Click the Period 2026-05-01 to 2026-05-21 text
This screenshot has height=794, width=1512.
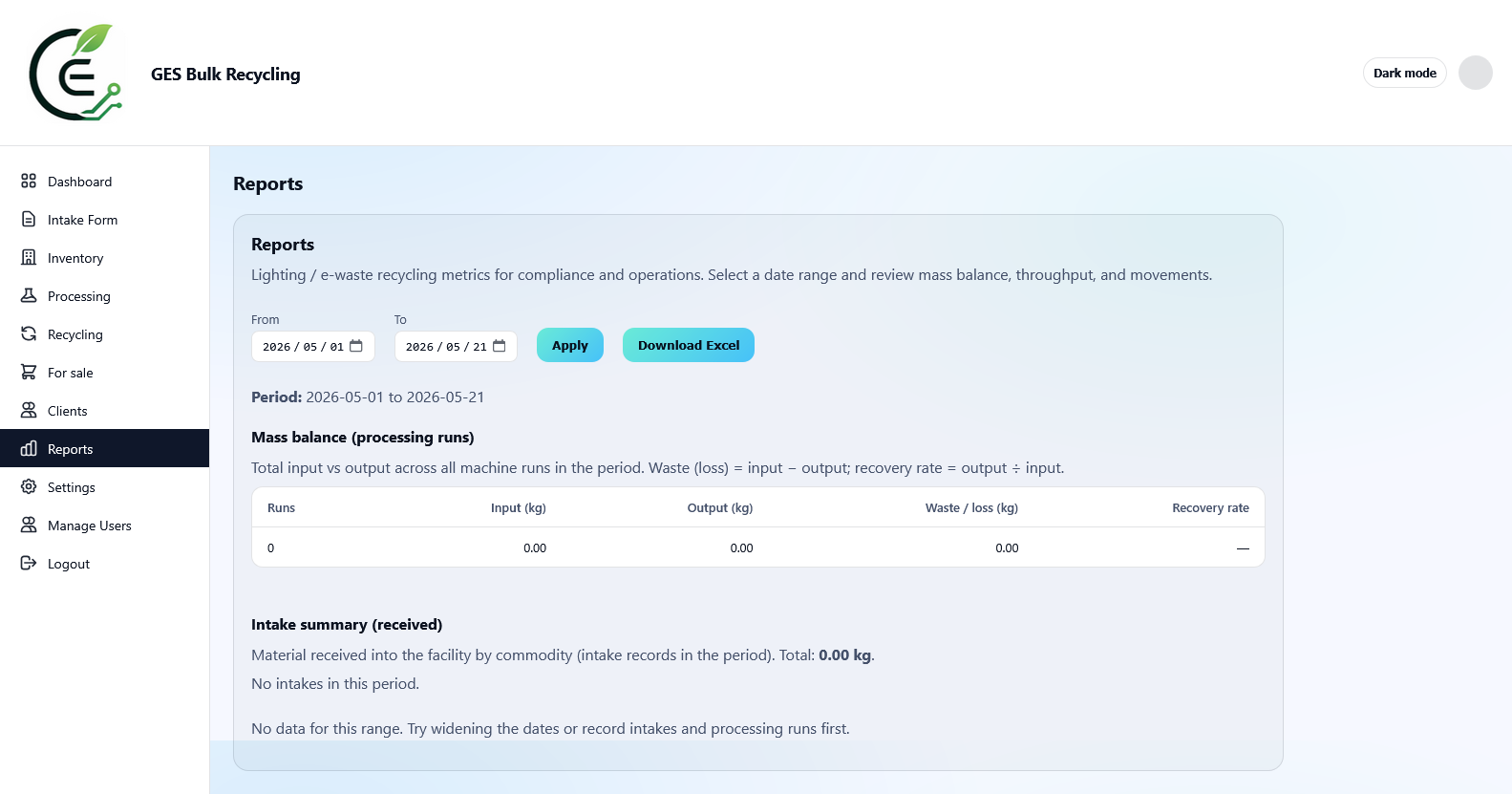tap(368, 397)
